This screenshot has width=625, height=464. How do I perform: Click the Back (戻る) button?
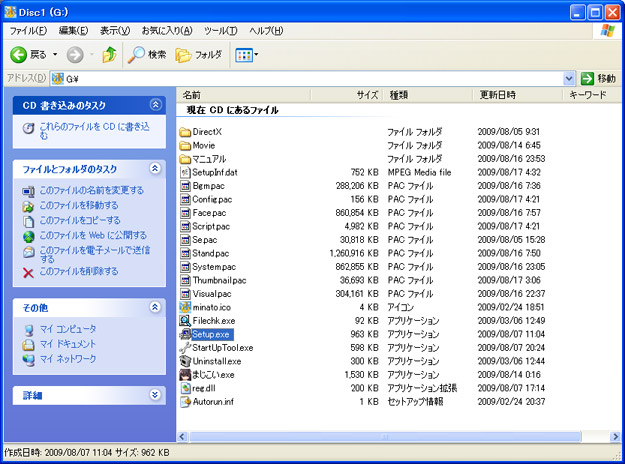coord(30,54)
